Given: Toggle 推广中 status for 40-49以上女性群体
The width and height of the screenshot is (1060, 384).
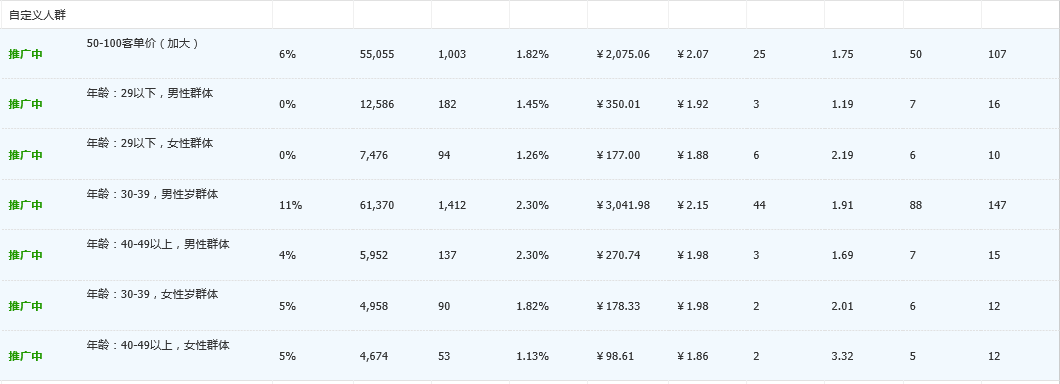Looking at the screenshot, I should [x=25, y=356].
